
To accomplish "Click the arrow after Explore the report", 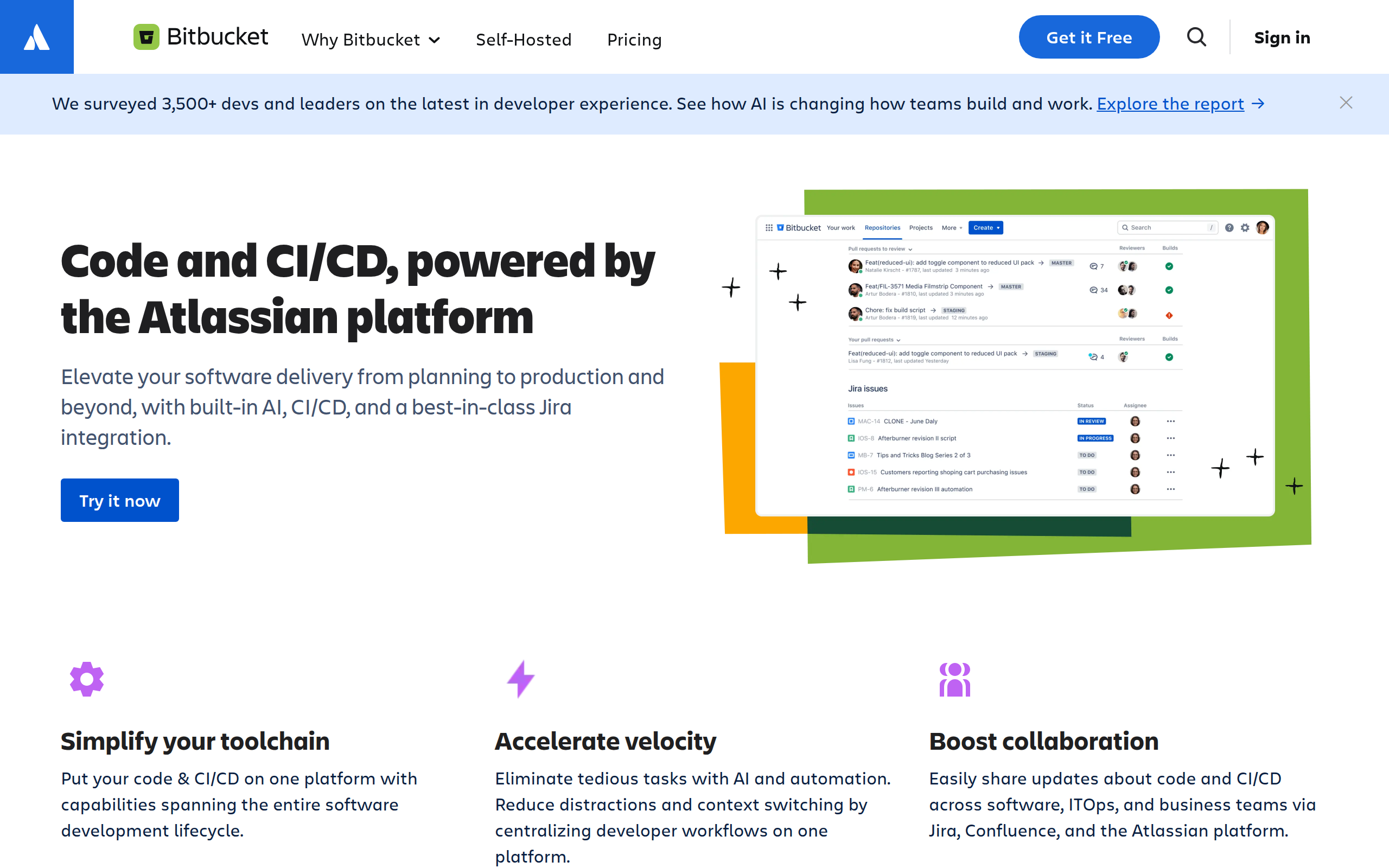I will pos(1258,103).
